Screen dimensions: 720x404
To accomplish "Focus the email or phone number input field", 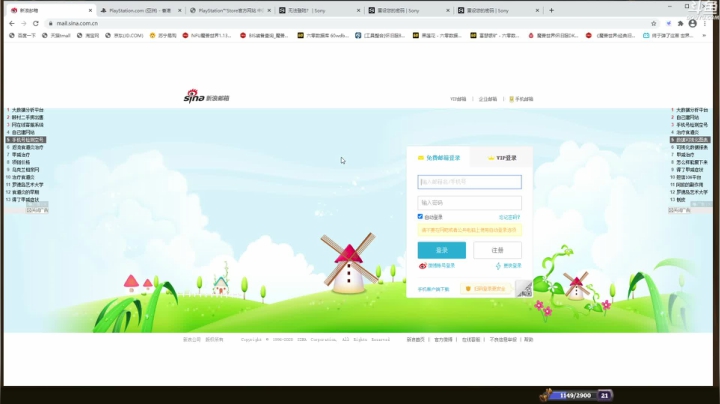I will 469,182.
